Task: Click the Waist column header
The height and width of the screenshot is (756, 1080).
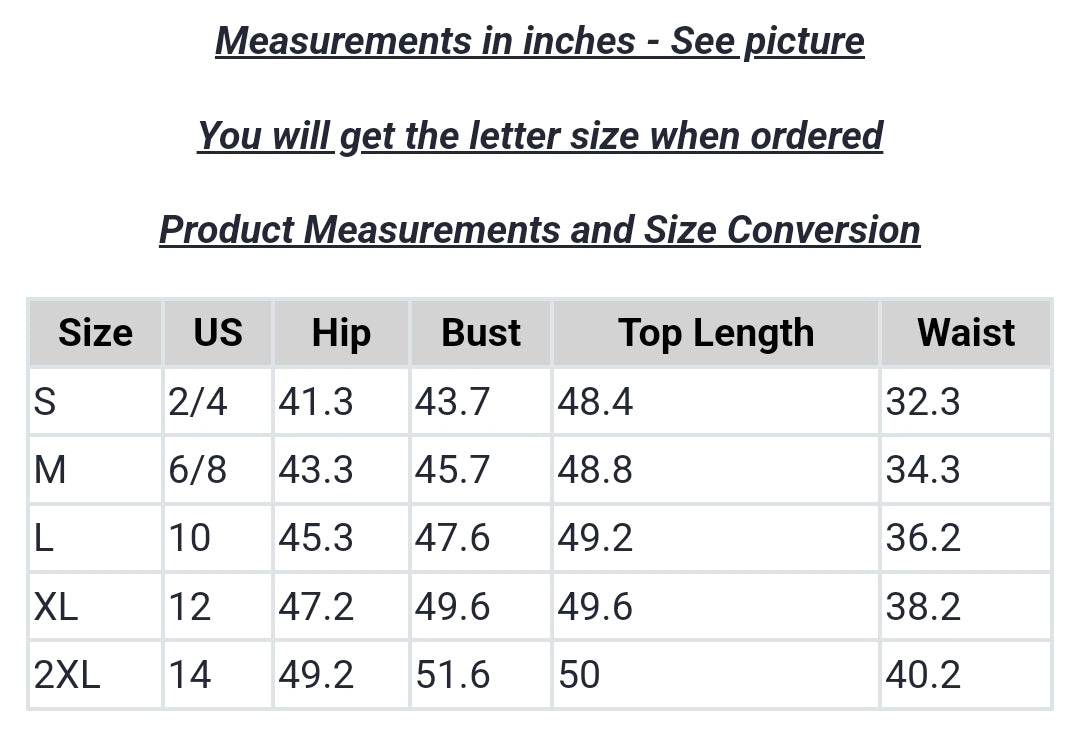Action: pyautogui.click(x=966, y=333)
